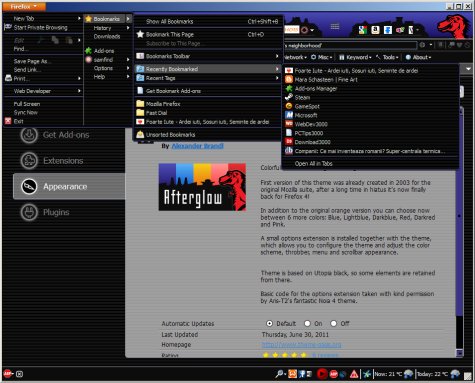Choose Get Bookmark Add-ons
Viewport: 475px width, 383px height.
[x=208, y=91]
